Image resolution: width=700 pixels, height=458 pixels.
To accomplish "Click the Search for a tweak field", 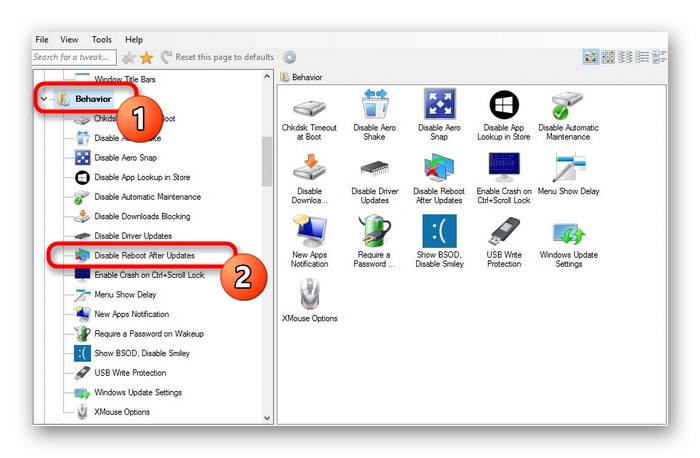I will [x=74, y=57].
